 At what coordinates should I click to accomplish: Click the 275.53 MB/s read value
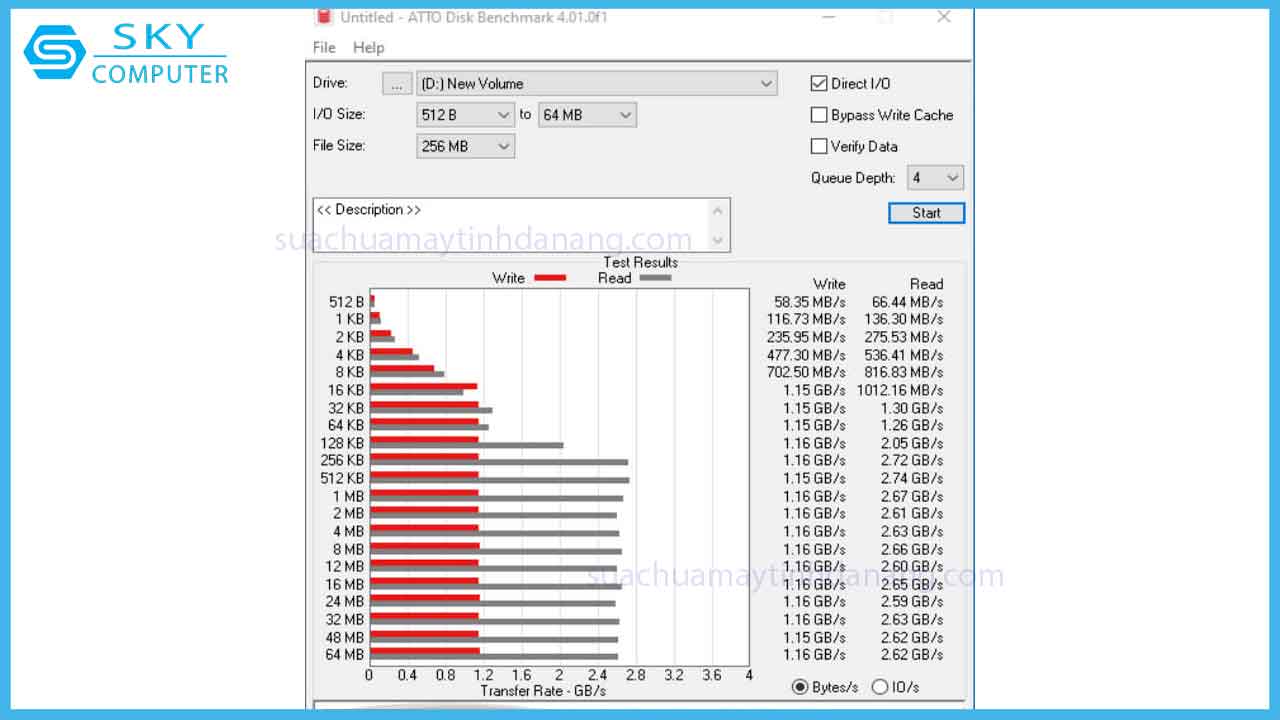pyautogui.click(x=903, y=337)
